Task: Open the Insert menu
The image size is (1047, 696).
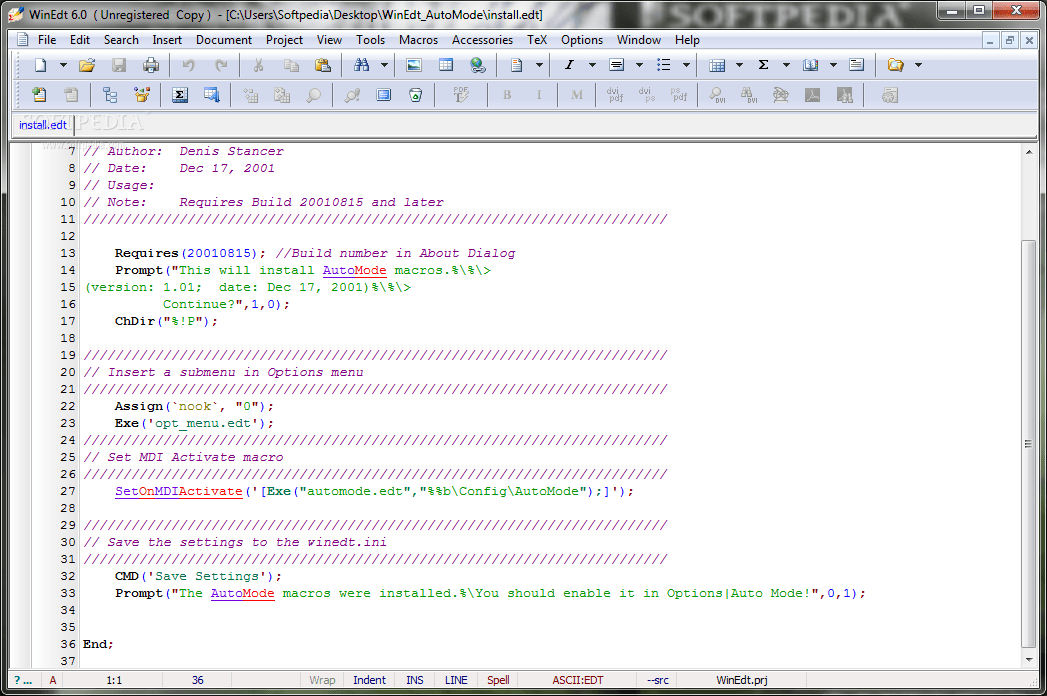Action: pyautogui.click(x=167, y=40)
